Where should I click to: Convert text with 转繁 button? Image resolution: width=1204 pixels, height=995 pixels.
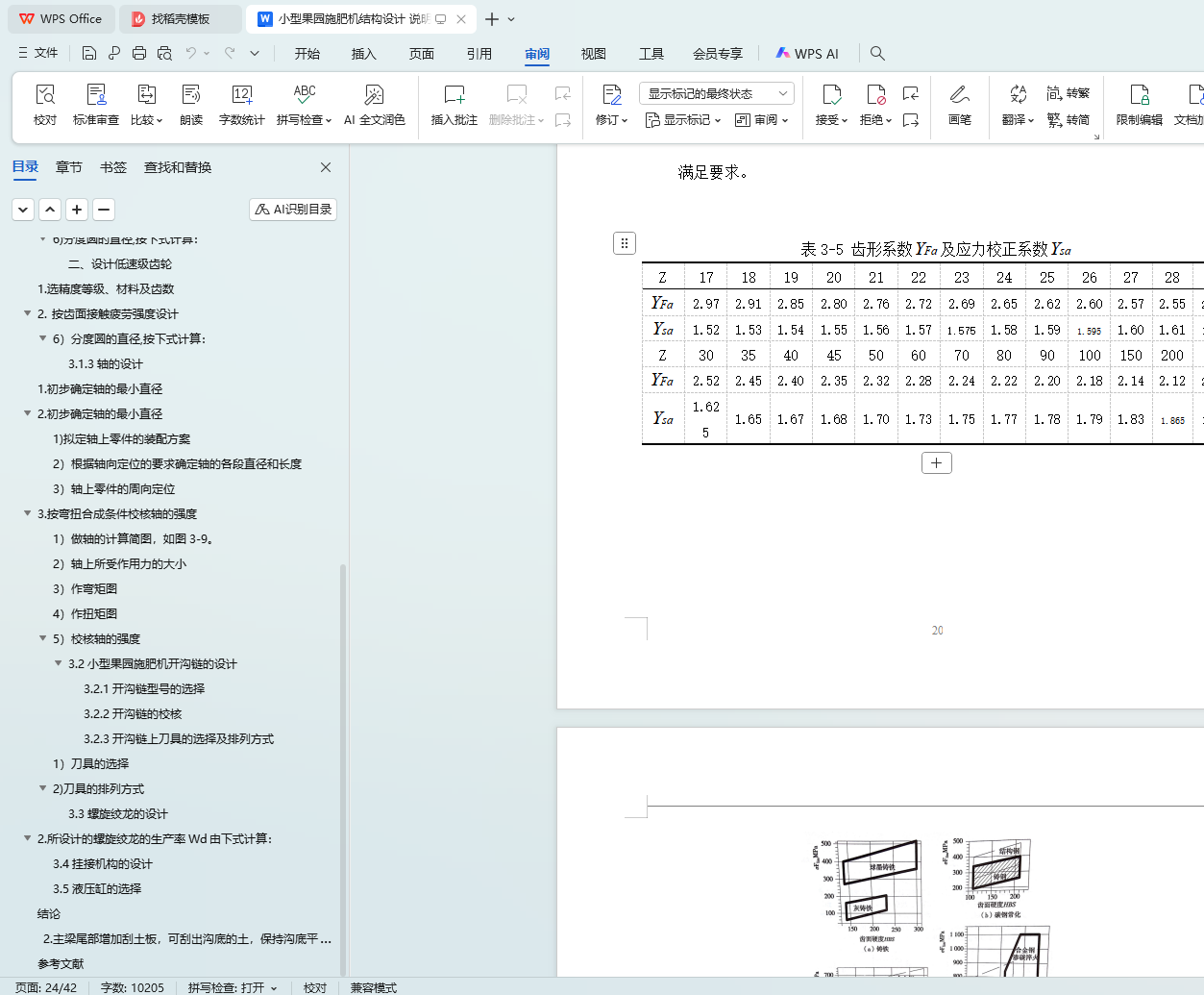click(x=1069, y=93)
